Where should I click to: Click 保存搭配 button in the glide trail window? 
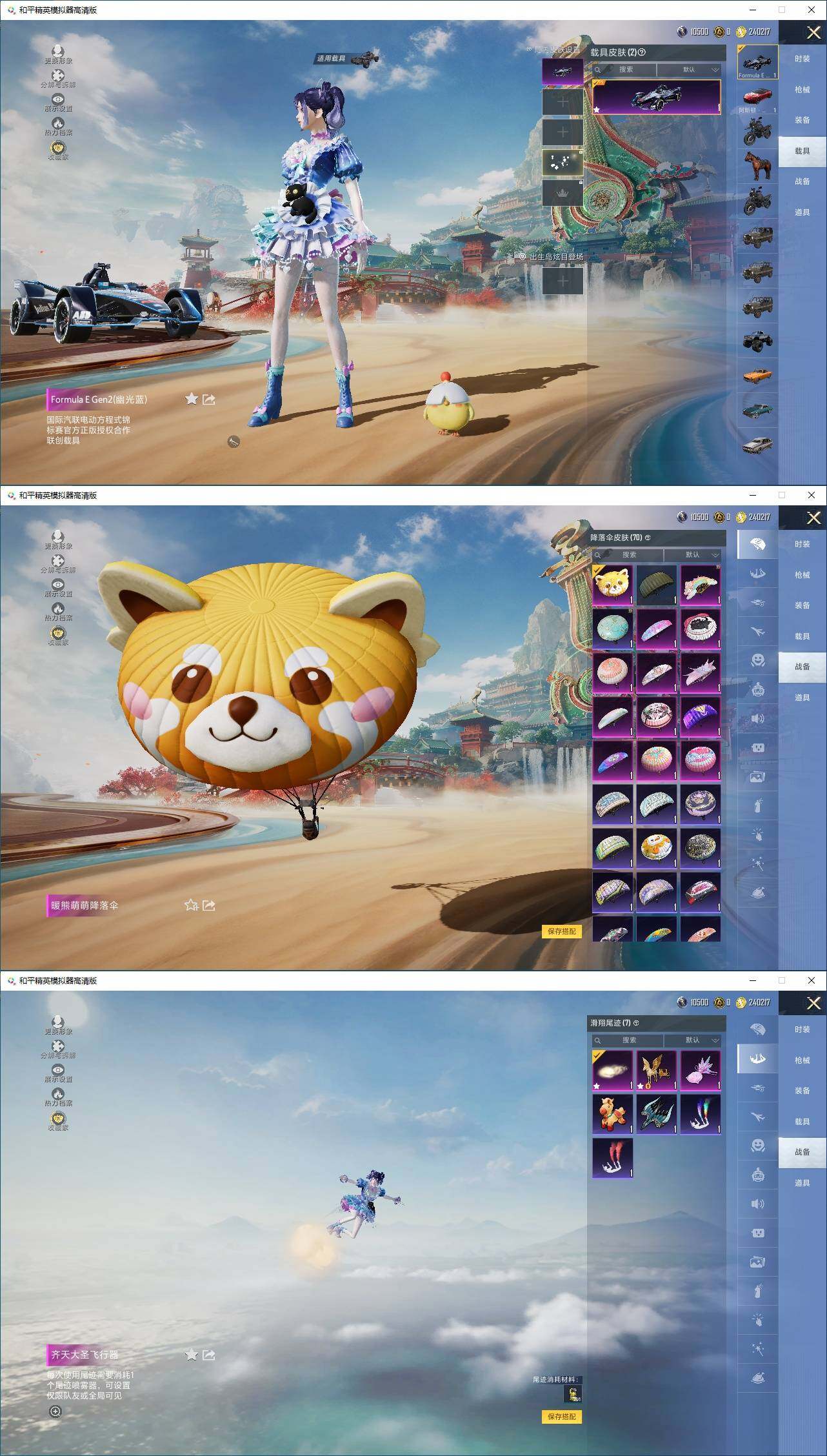(562, 1417)
